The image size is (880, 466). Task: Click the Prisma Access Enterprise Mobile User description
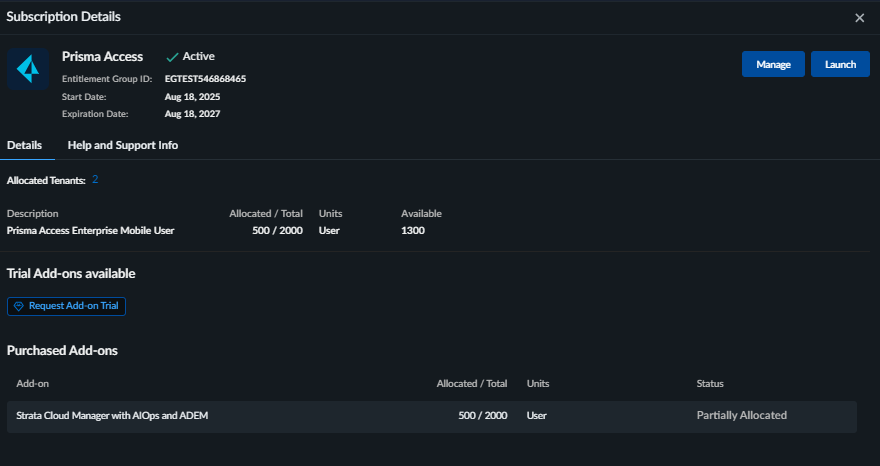[91, 230]
